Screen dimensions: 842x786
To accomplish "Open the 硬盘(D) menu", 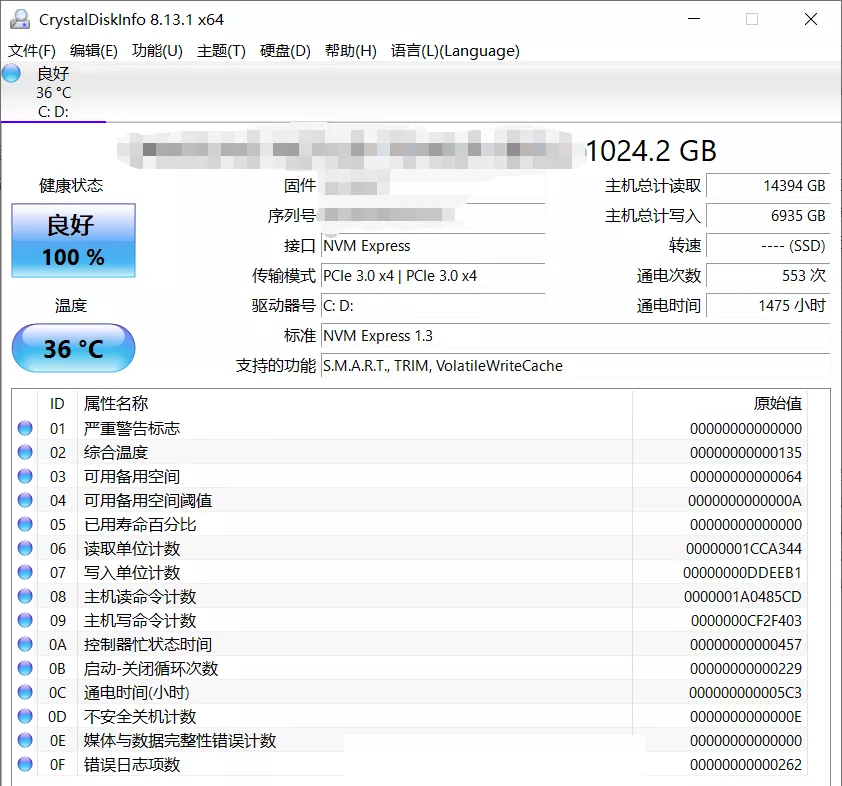I will (285, 51).
